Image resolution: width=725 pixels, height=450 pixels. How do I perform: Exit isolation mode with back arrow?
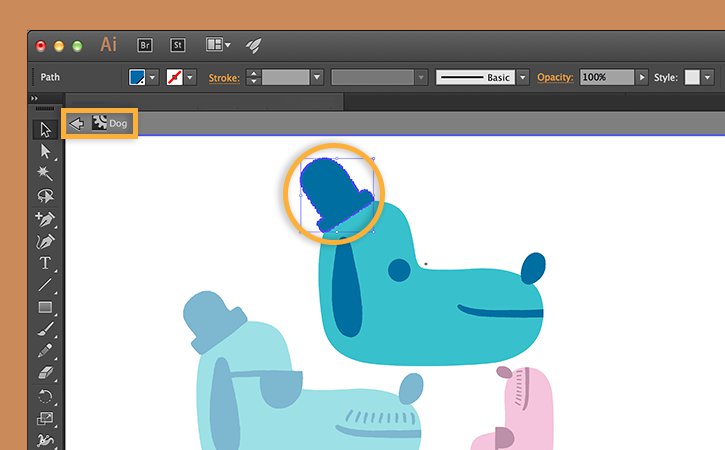click(x=76, y=123)
